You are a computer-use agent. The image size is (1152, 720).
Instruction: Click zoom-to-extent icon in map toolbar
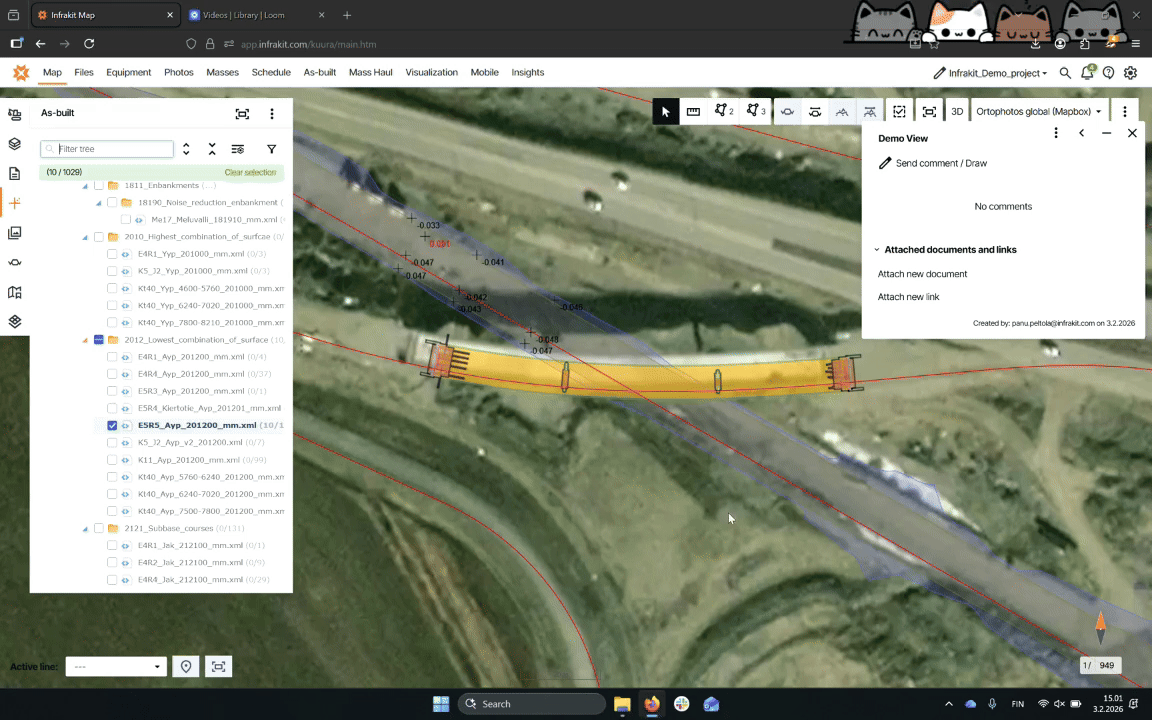pyautogui.click(x=929, y=112)
